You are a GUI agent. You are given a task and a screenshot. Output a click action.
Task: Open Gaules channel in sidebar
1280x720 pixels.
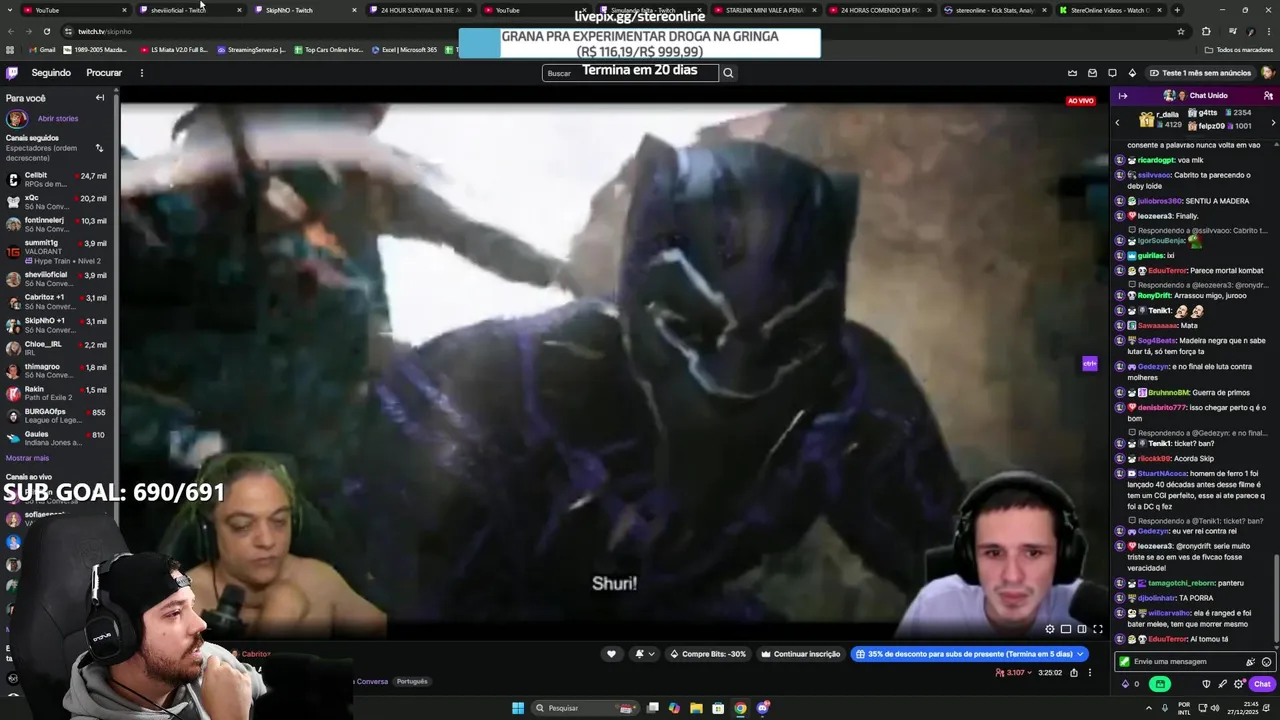[58, 438]
